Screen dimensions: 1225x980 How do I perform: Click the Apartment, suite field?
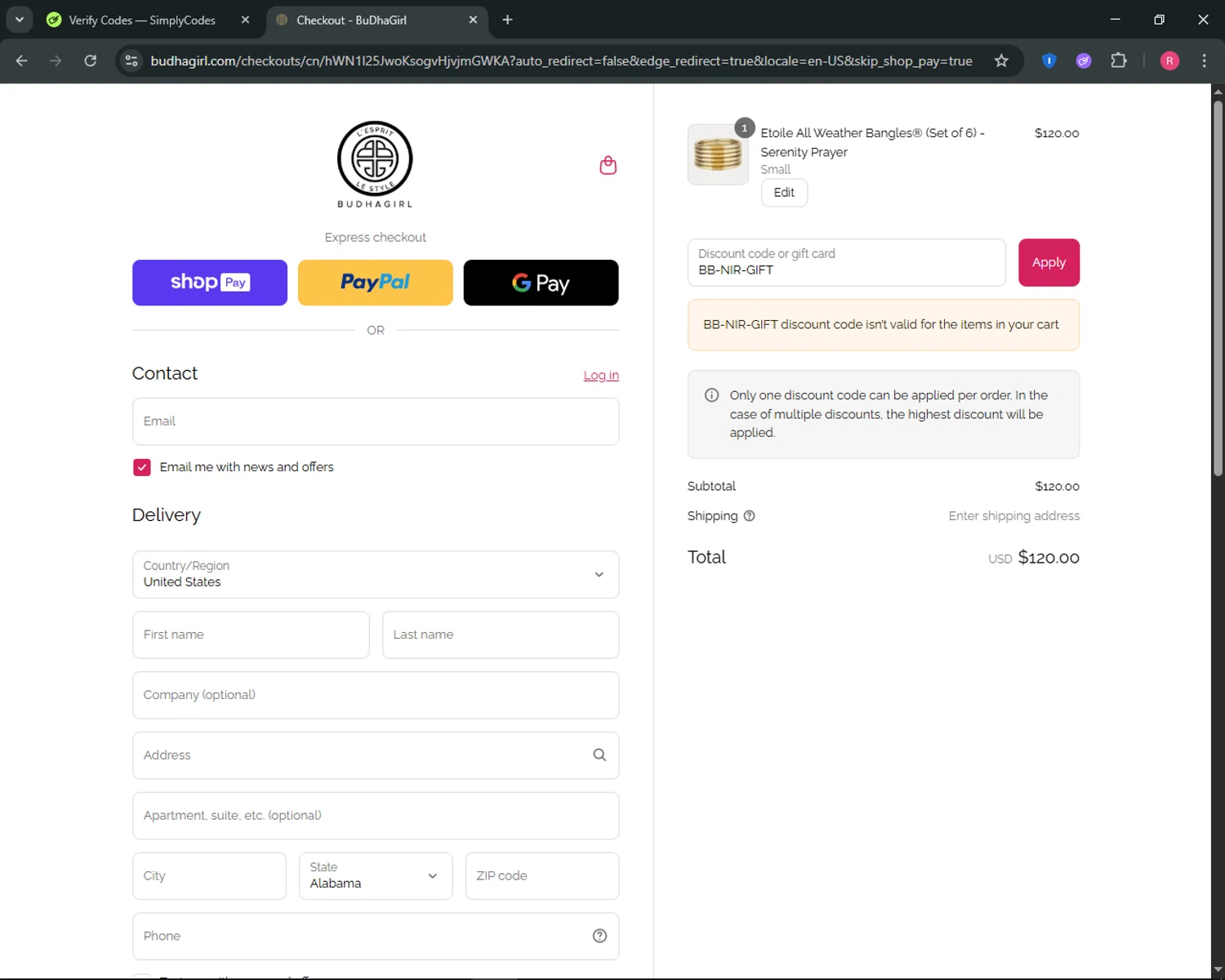tap(376, 816)
